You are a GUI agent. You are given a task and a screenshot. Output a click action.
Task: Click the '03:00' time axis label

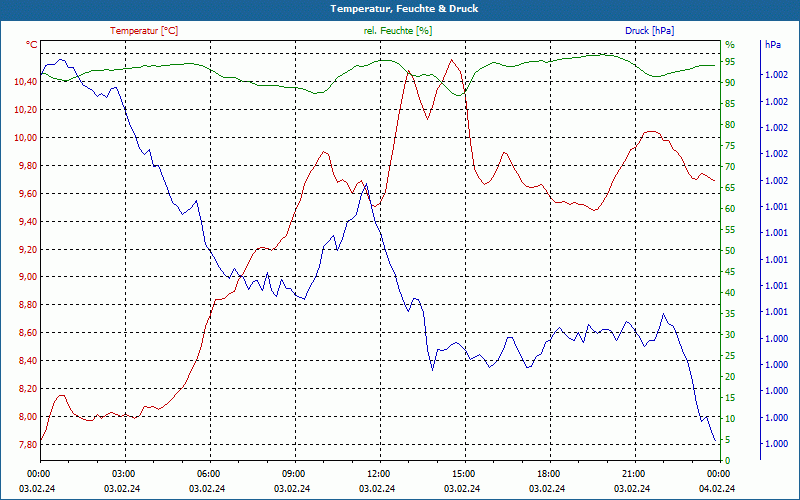point(124,473)
